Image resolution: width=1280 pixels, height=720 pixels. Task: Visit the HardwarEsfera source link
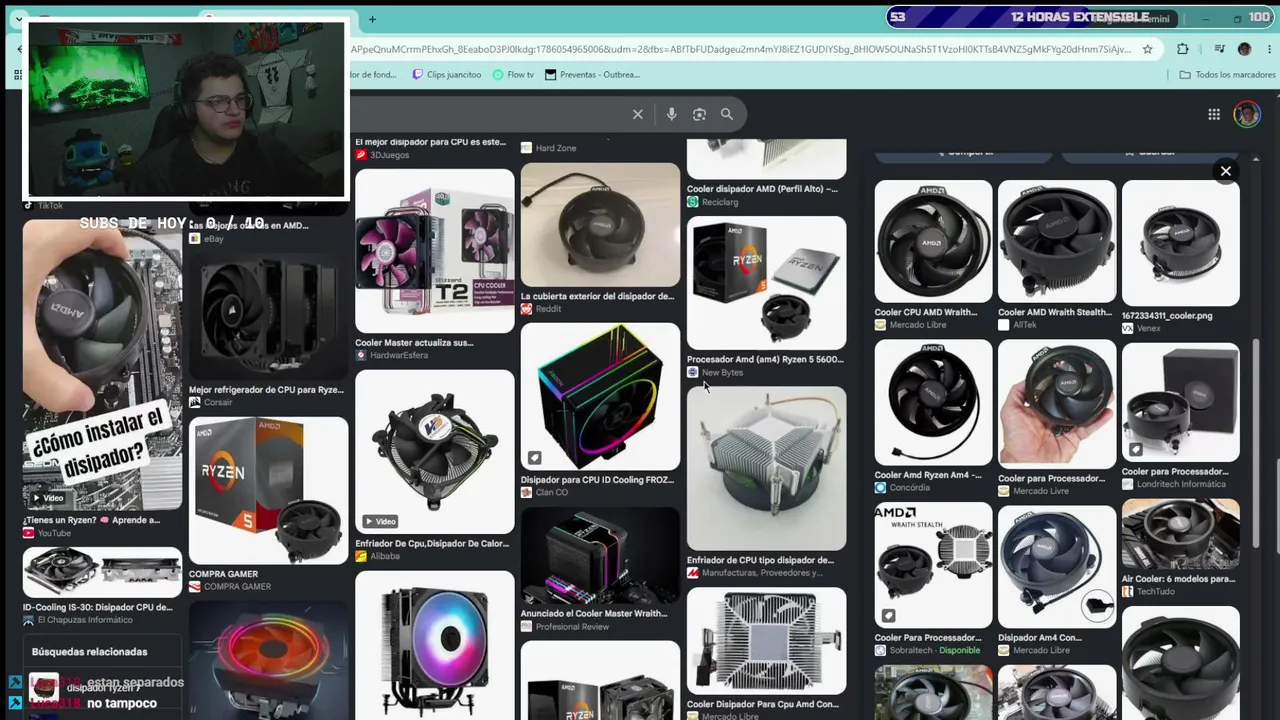coord(391,355)
